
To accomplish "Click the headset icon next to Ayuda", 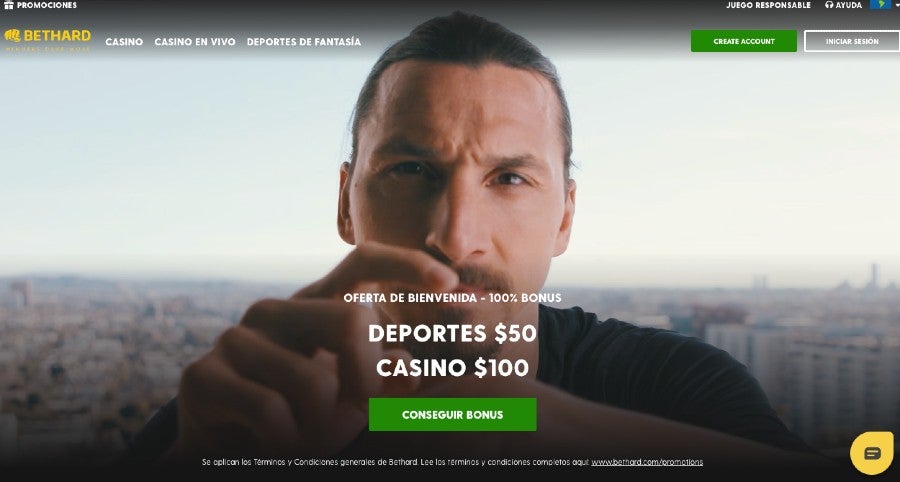I will 829,5.
